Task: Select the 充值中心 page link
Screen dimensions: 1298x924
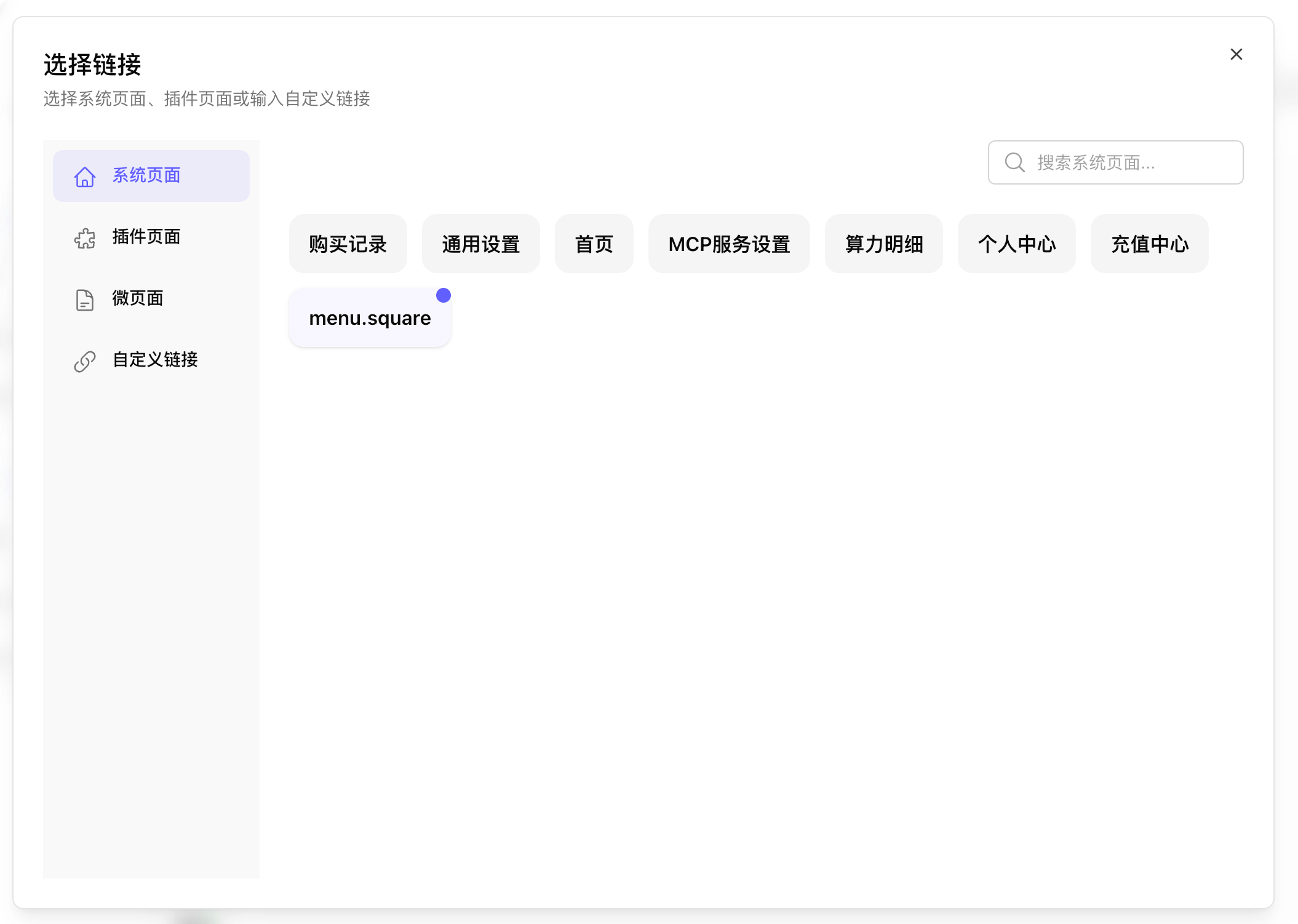Action: [x=1149, y=244]
